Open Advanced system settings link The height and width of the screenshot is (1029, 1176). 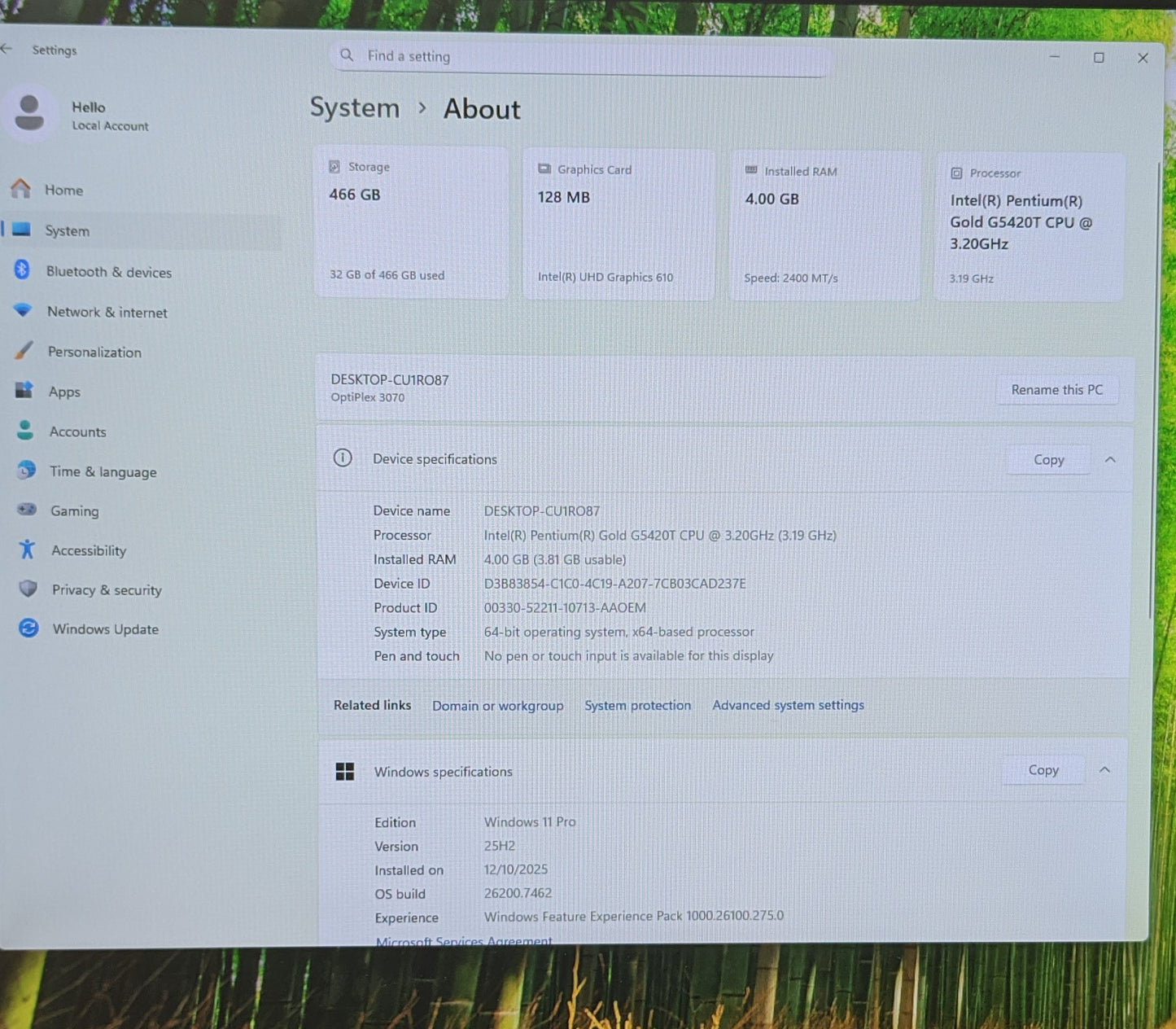(x=788, y=705)
